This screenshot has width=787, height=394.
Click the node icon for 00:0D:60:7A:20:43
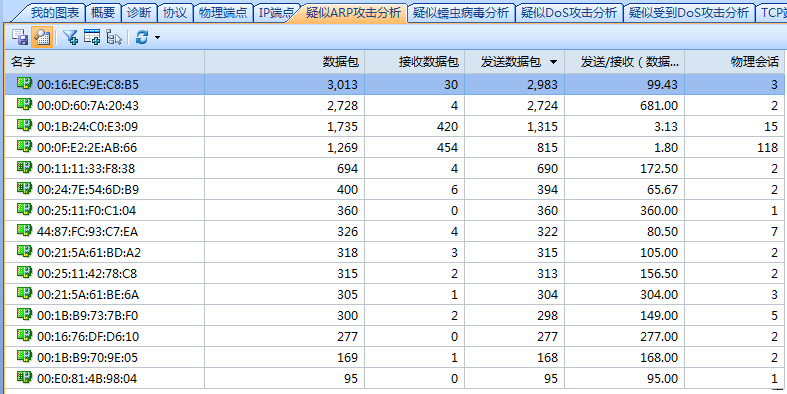click(25, 104)
